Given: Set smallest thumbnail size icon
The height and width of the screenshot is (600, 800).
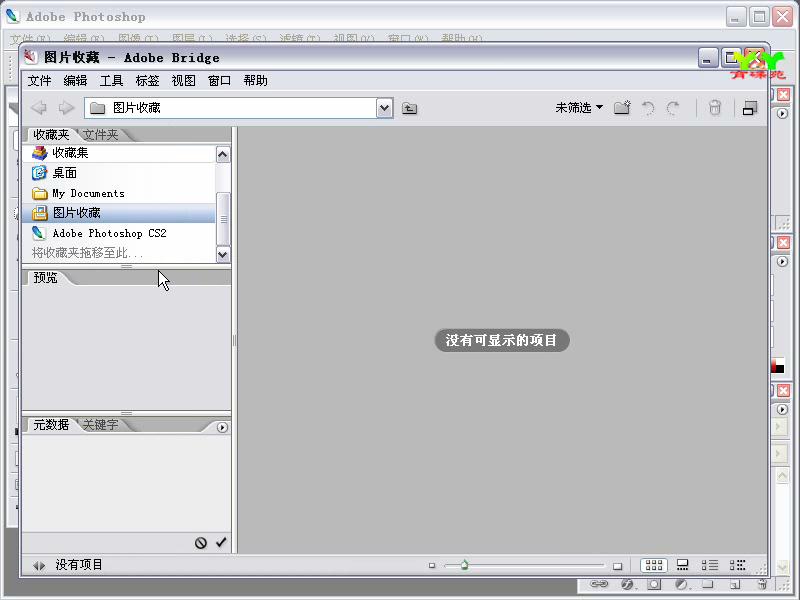Looking at the screenshot, I should coord(432,565).
